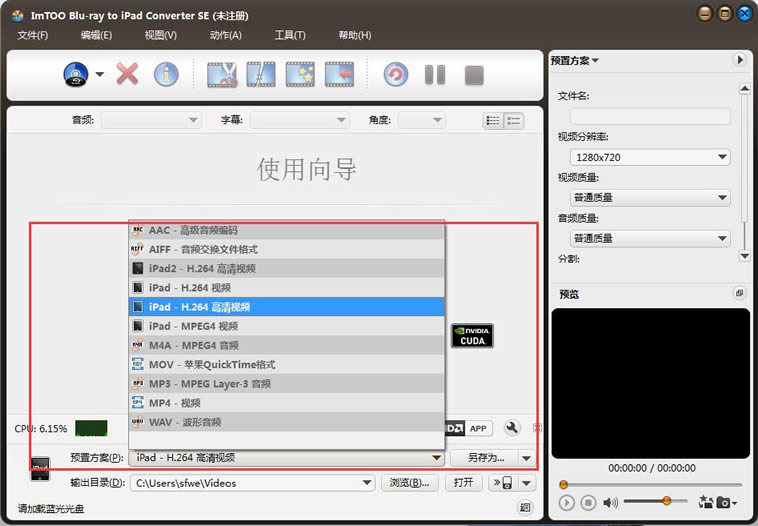The image size is (758, 526).
Task: Select M4A - MPEG4 音频 profile
Action: click(287, 345)
